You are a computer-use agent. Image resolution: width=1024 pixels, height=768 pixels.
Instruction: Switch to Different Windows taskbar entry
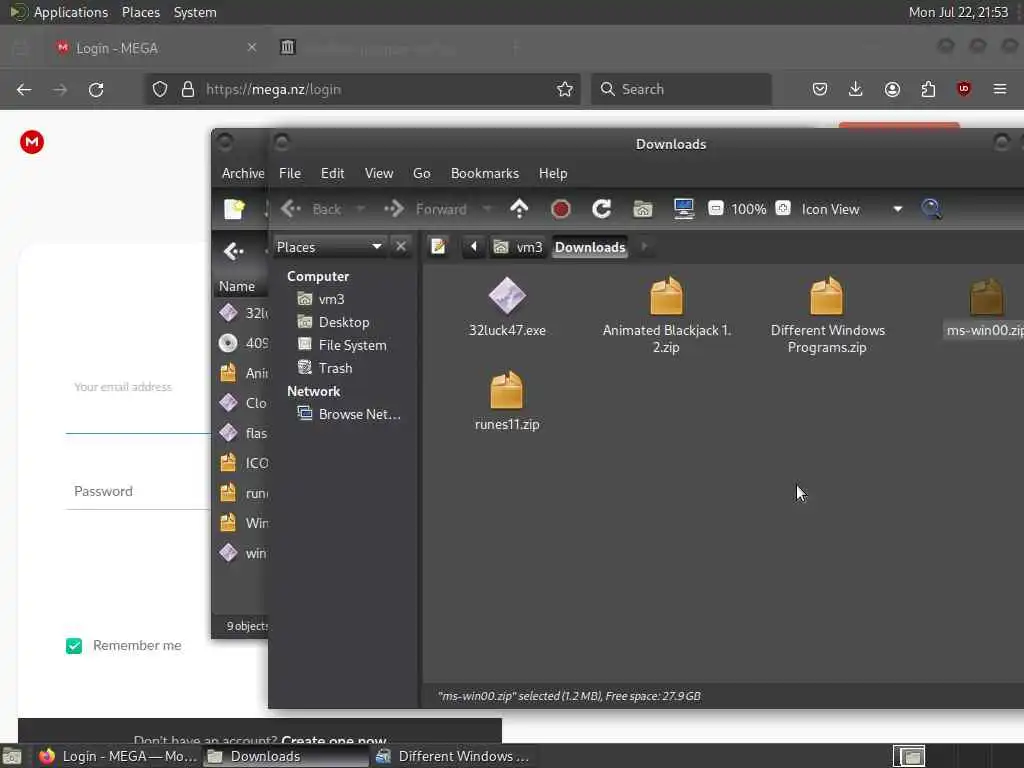(453, 756)
